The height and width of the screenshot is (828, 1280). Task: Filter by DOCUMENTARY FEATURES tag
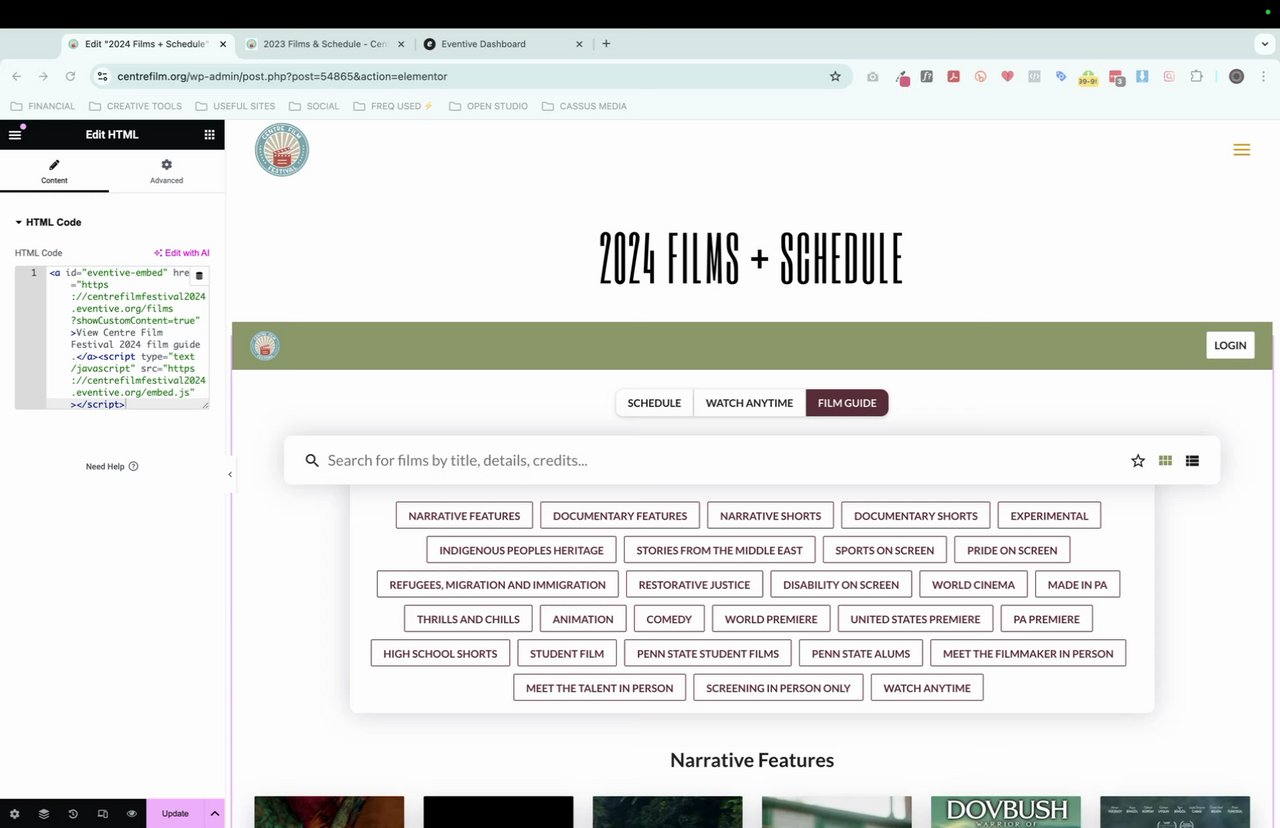pos(620,516)
